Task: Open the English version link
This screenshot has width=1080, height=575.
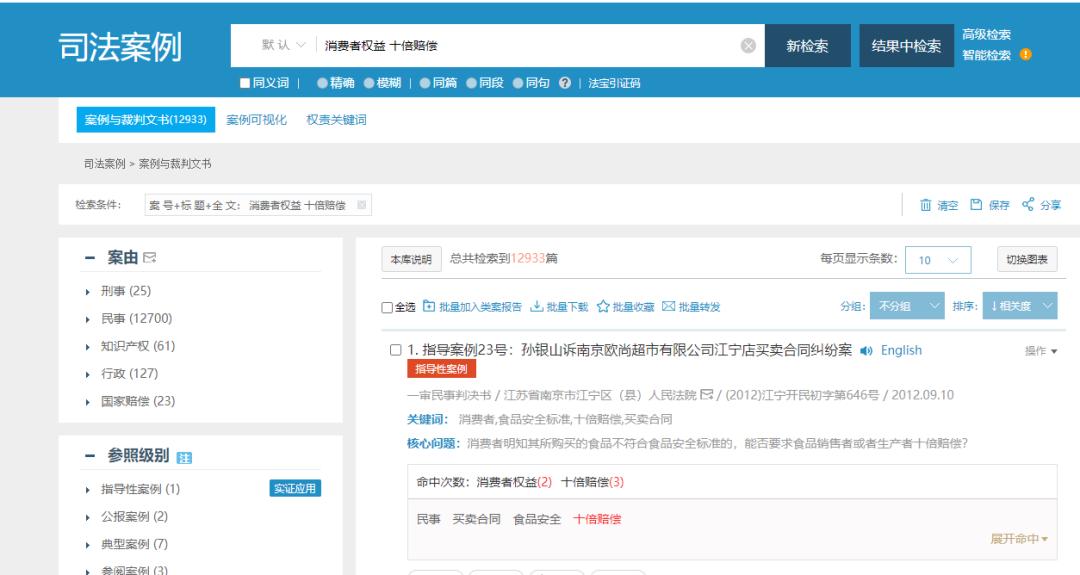Action: coord(901,351)
